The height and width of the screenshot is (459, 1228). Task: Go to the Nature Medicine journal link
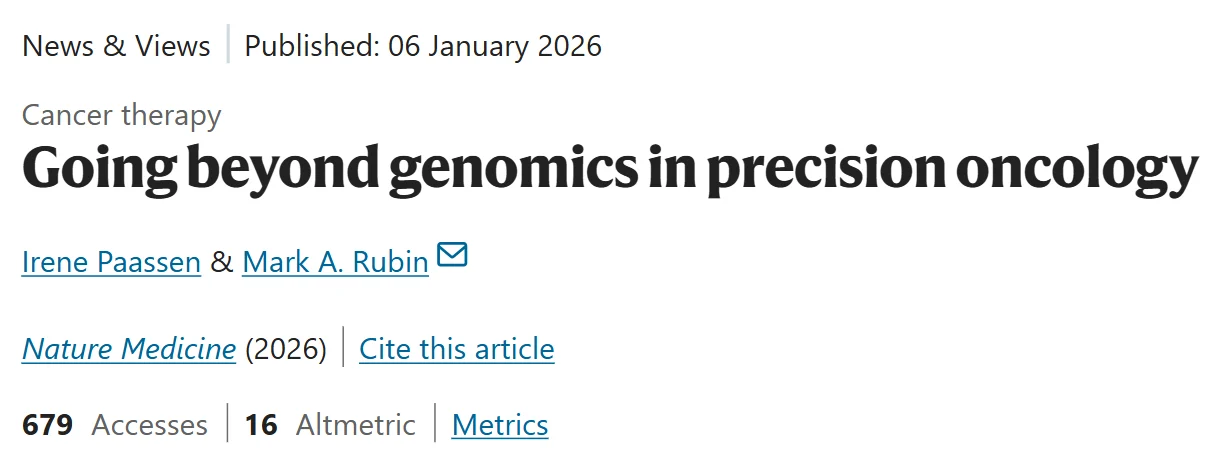pos(129,349)
